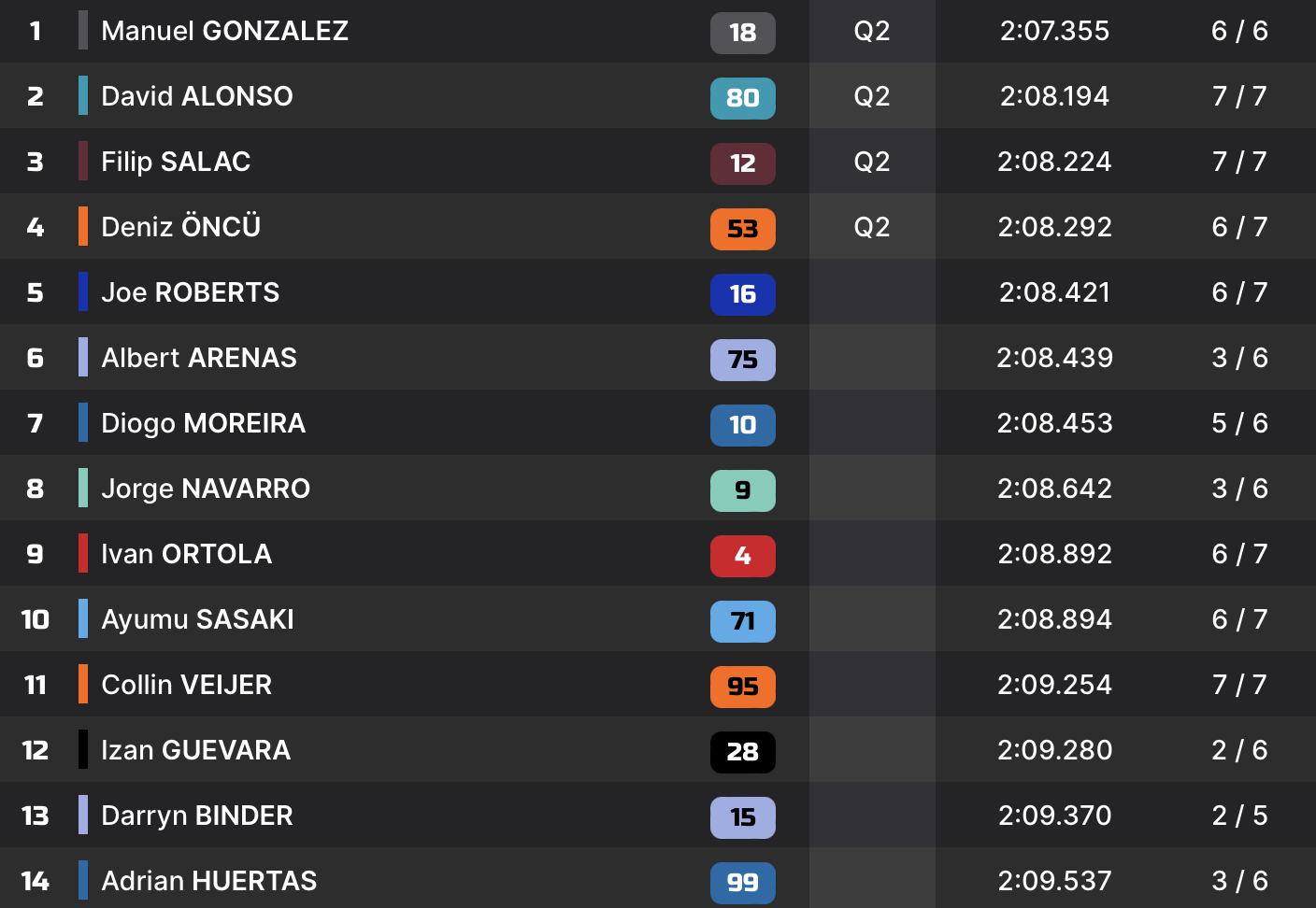
Task: Click the red number 4 badge
Action: coord(742,556)
